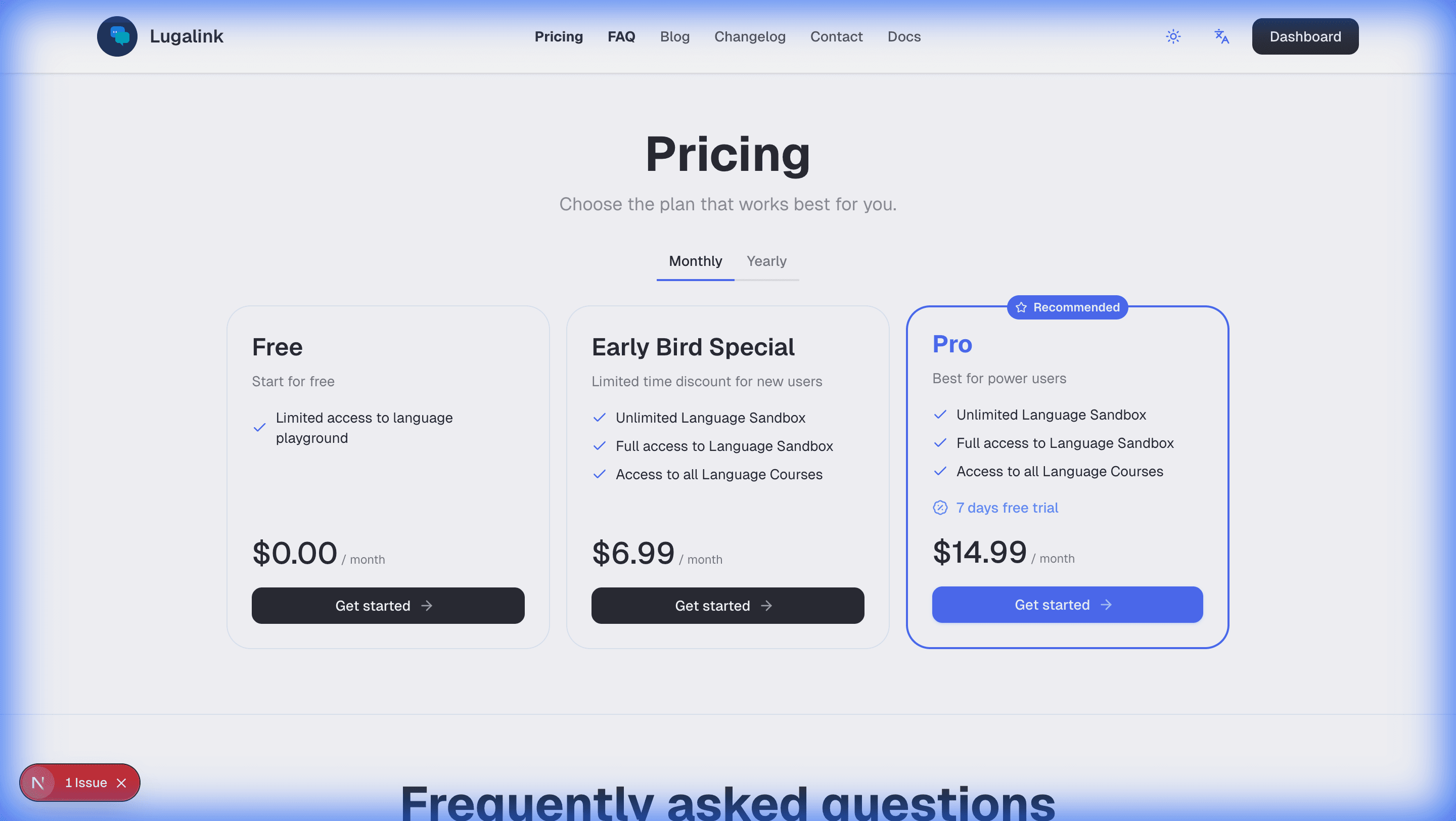
Task: Keep billing on Monthly
Action: point(695,261)
